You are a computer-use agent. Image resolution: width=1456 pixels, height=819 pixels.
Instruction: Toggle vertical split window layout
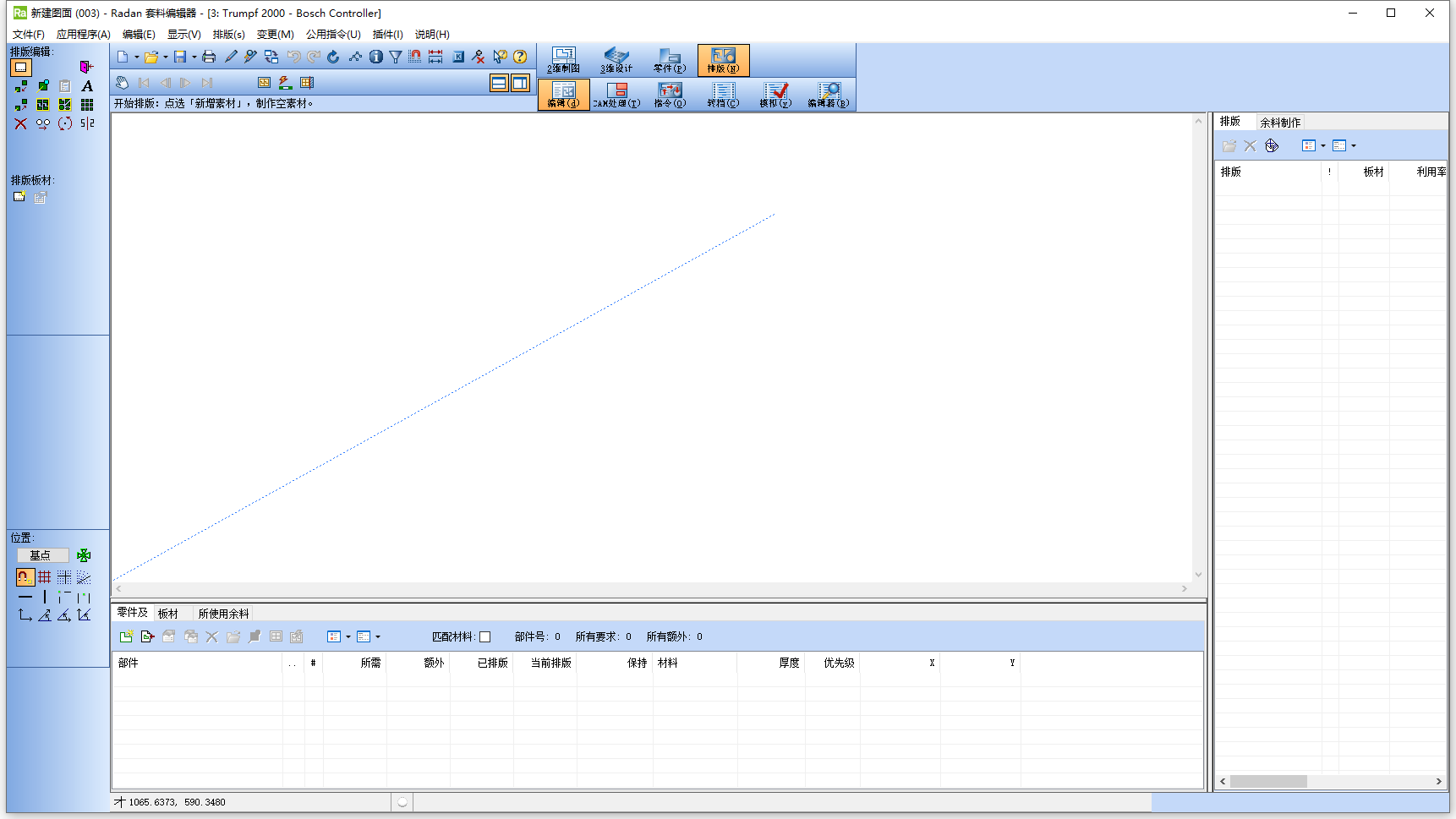coord(520,83)
